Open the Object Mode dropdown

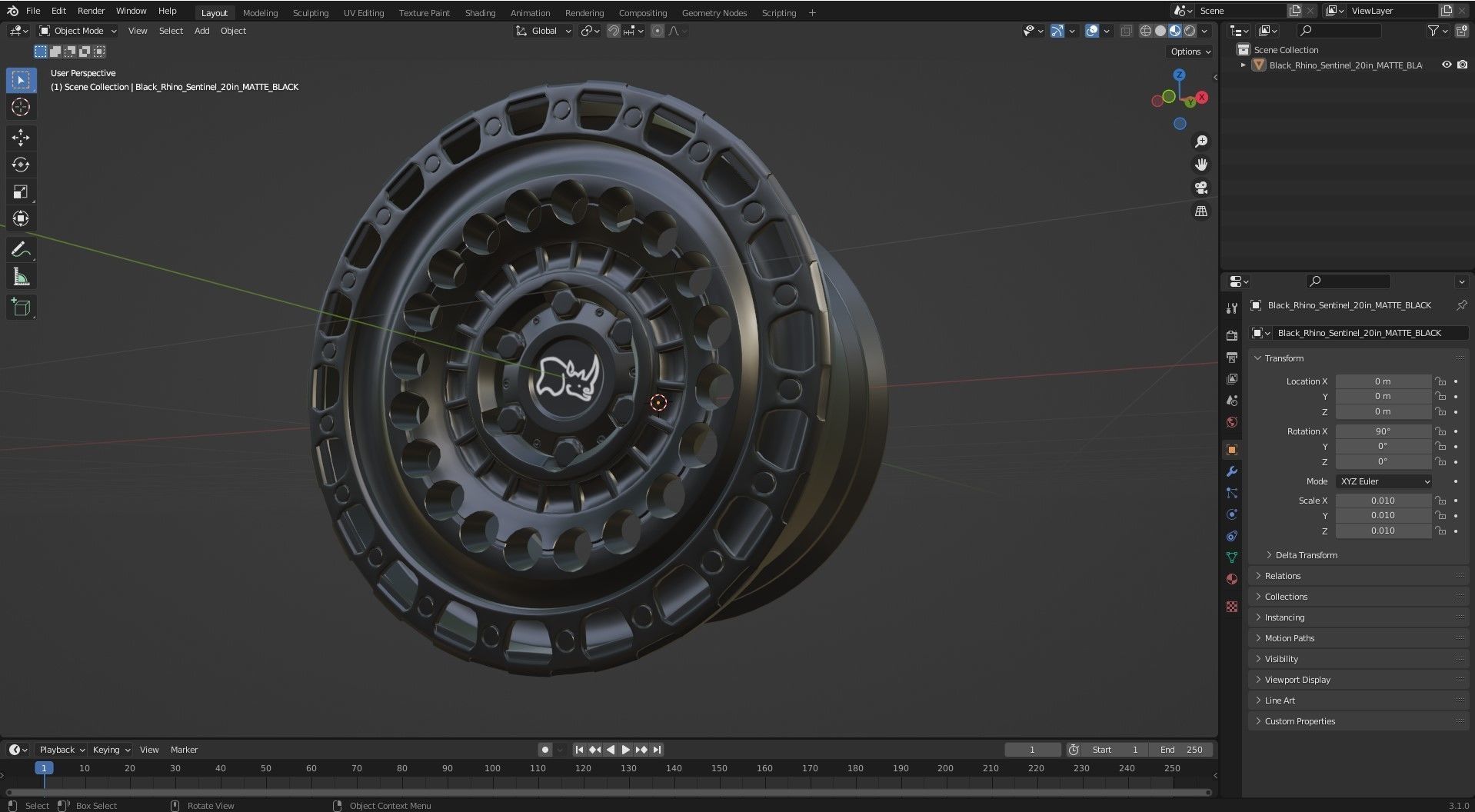[x=78, y=31]
